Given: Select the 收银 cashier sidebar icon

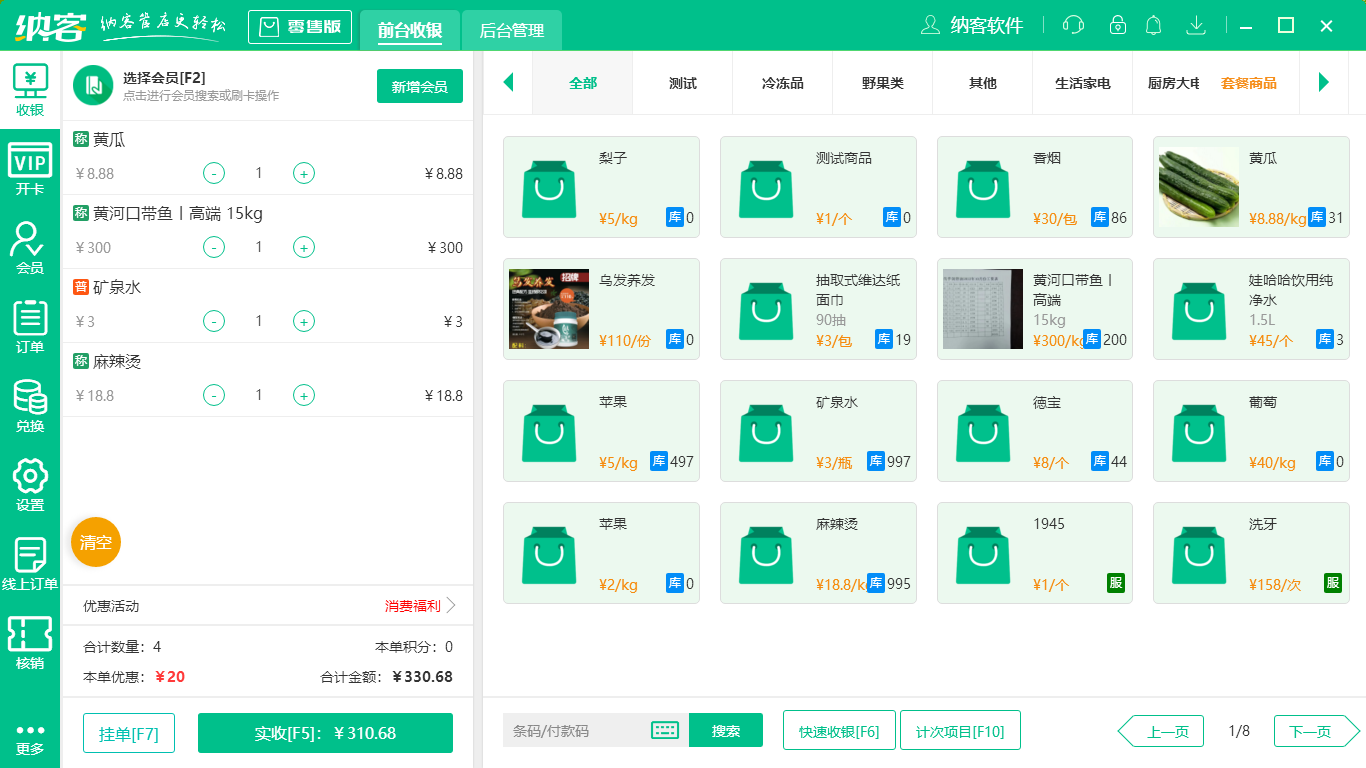Looking at the screenshot, I should click(x=30, y=88).
